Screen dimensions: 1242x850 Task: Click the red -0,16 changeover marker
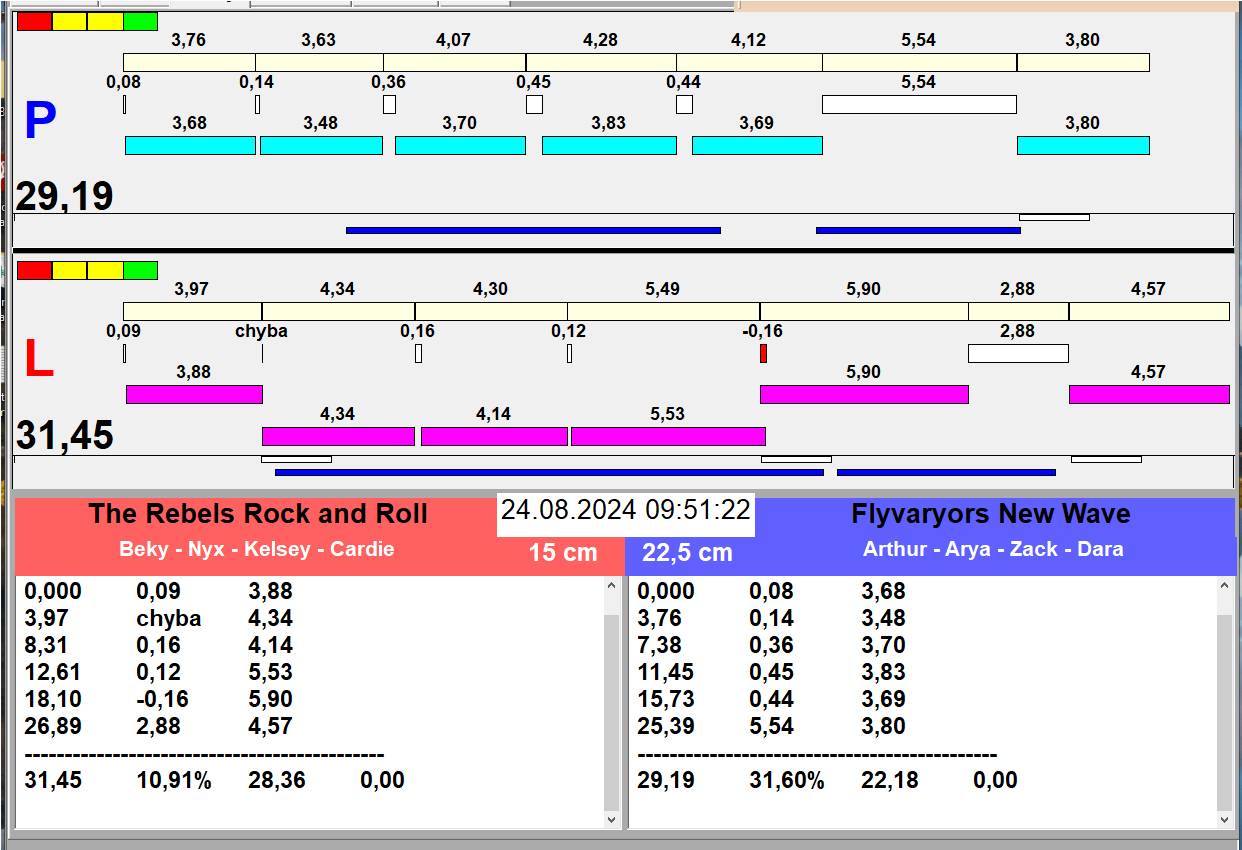763,353
